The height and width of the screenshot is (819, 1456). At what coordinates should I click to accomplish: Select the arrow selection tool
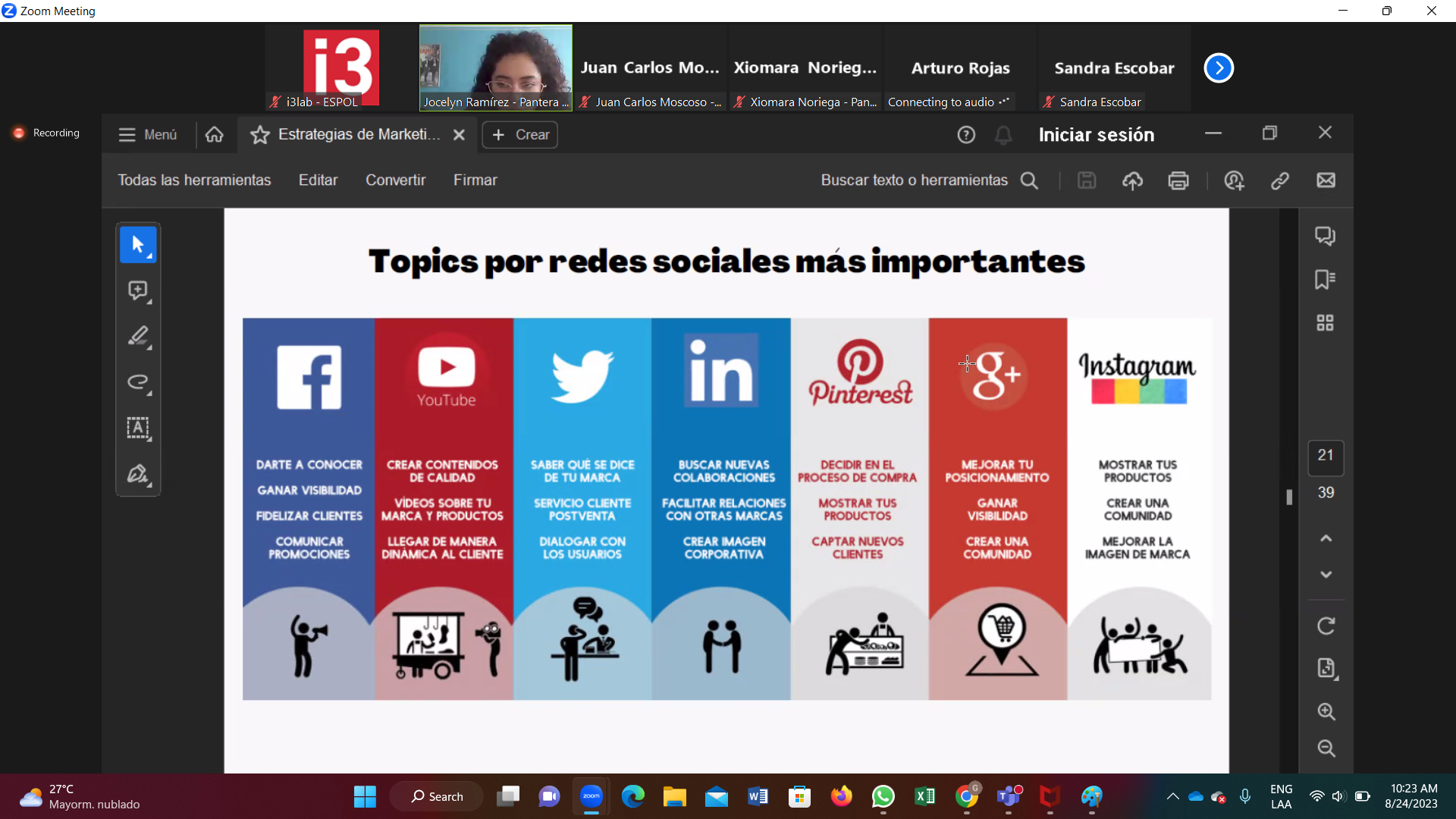[137, 244]
